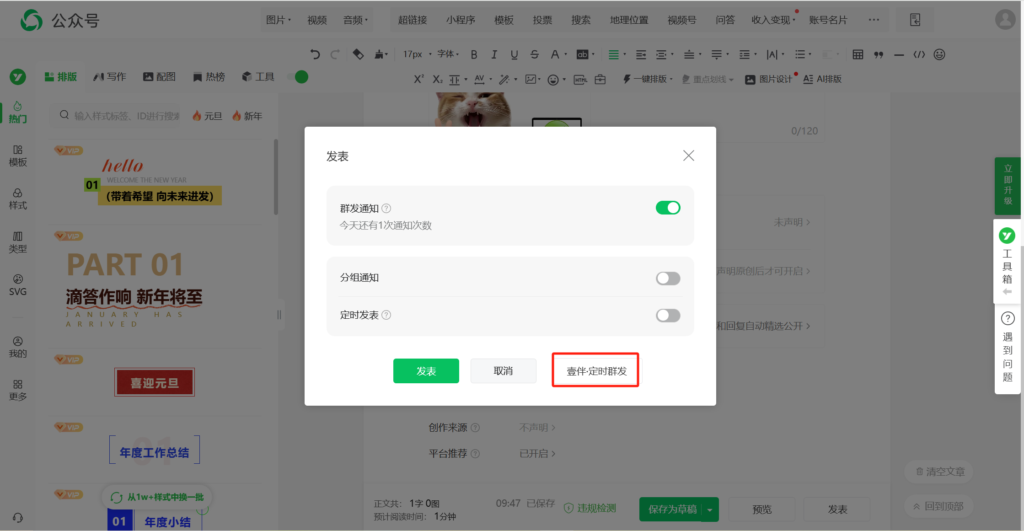
Task: Click the eraser clear-format icon
Action: [x=358, y=55]
